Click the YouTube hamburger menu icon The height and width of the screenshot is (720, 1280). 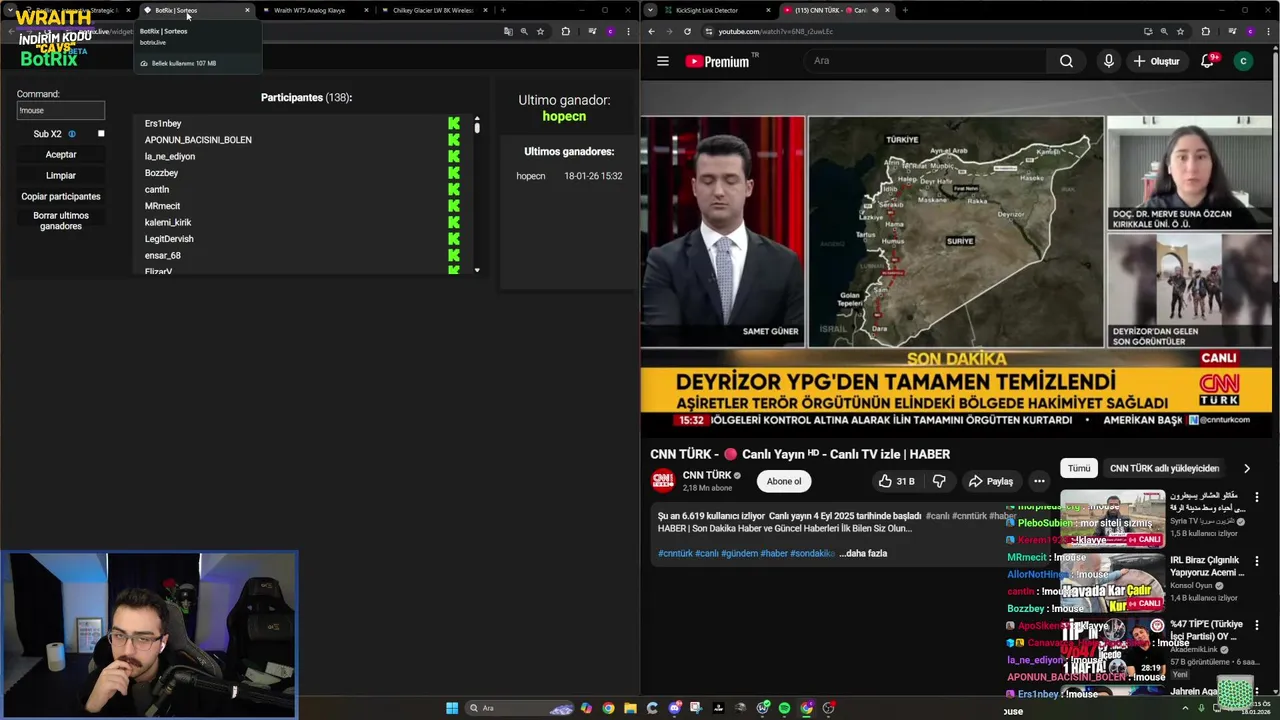(x=662, y=61)
